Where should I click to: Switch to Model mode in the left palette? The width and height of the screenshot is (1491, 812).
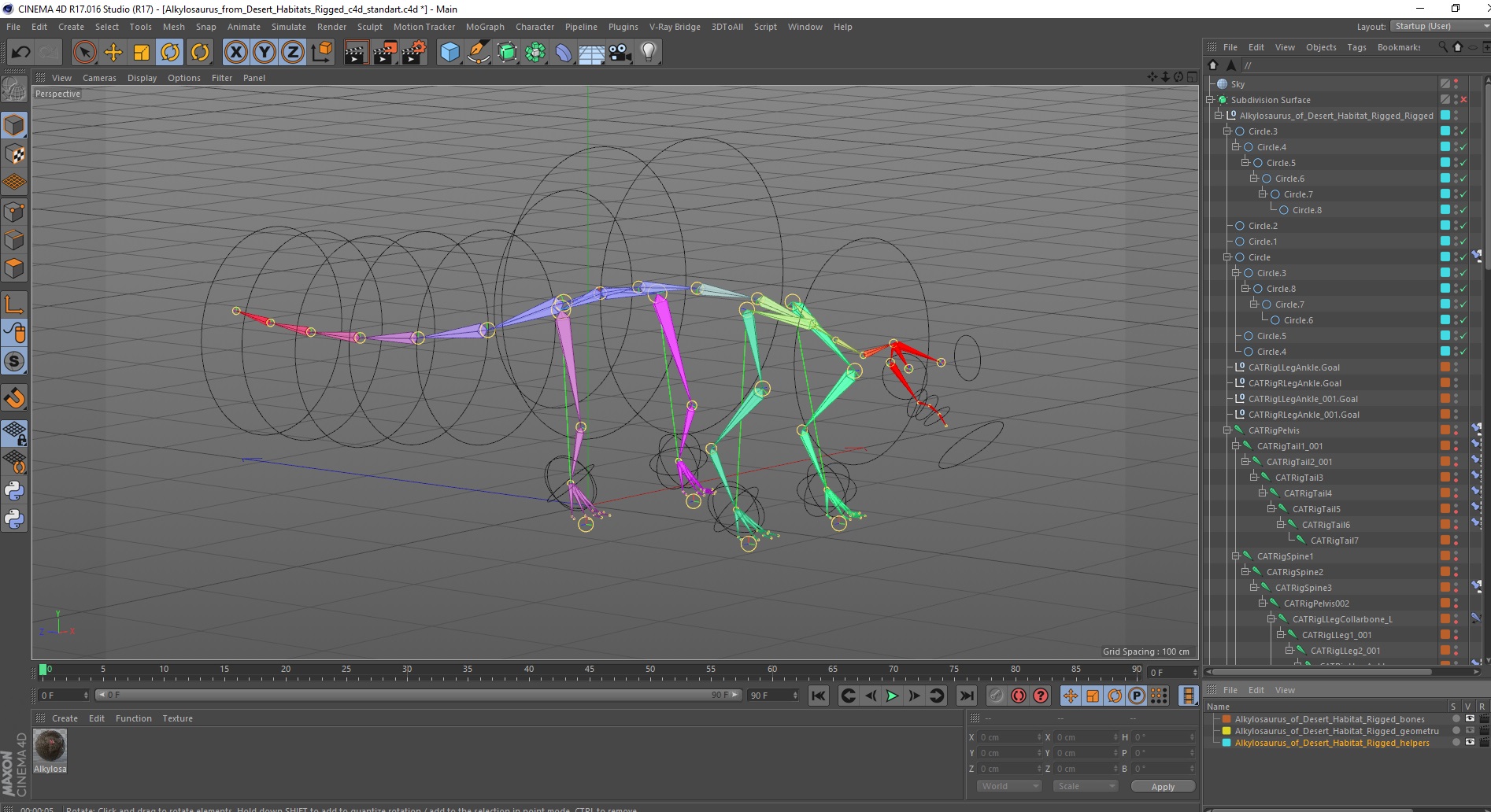(x=14, y=126)
